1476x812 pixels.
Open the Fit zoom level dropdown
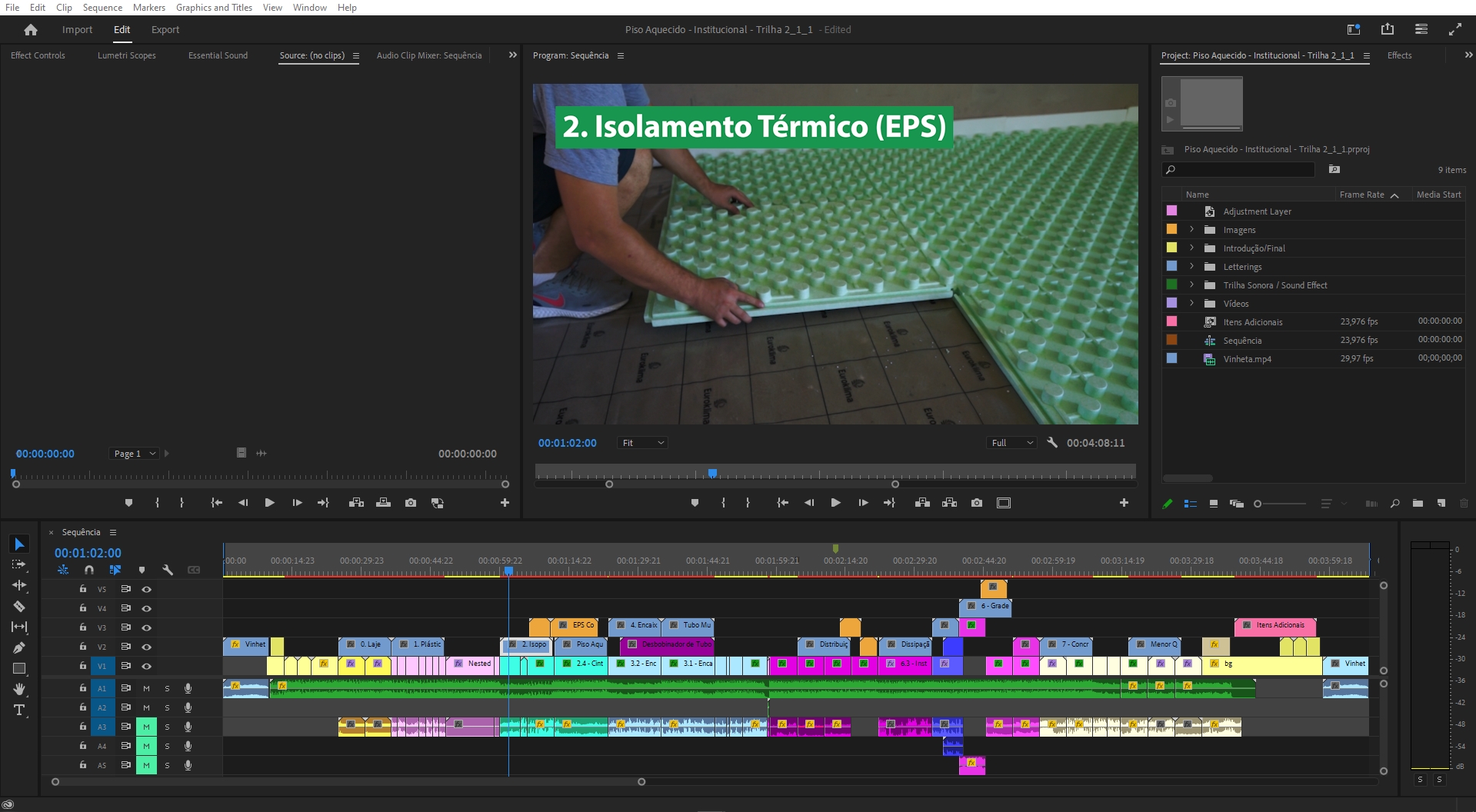(x=642, y=443)
